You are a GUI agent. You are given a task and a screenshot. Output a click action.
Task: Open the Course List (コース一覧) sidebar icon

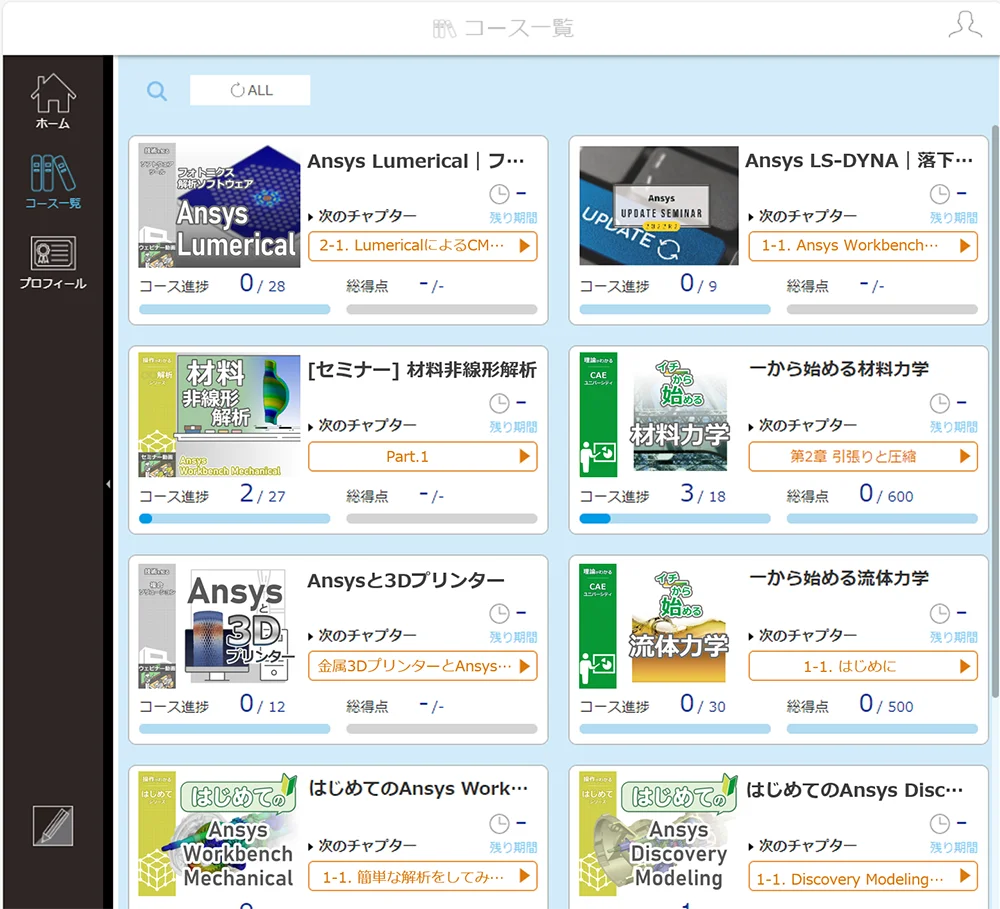coord(53,182)
